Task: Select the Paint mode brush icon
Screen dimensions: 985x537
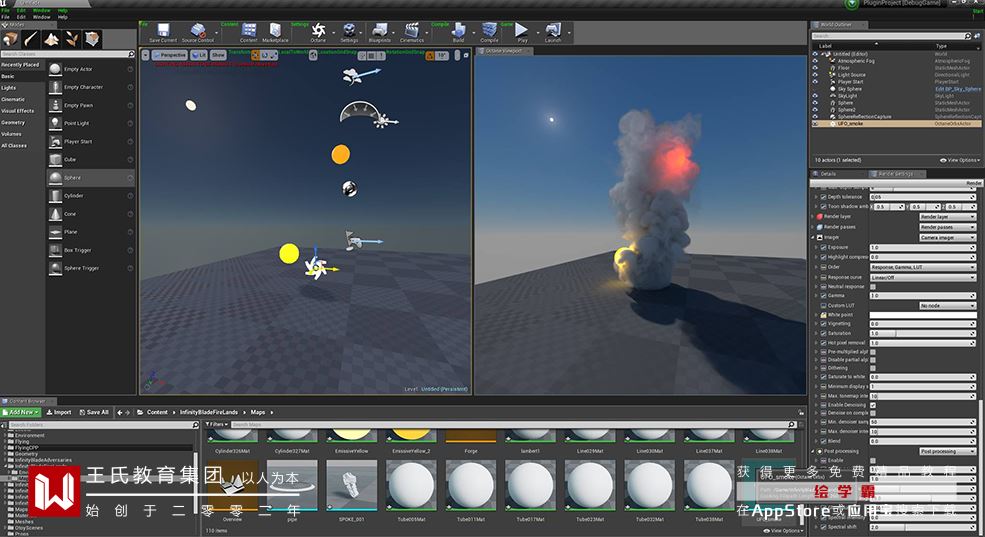Action: click(x=31, y=40)
